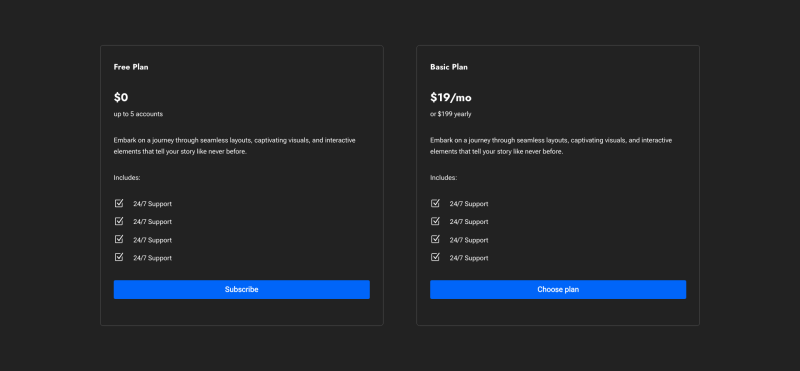Toggle second 24/7 Support checkbox in Basic Plan

tap(435, 221)
